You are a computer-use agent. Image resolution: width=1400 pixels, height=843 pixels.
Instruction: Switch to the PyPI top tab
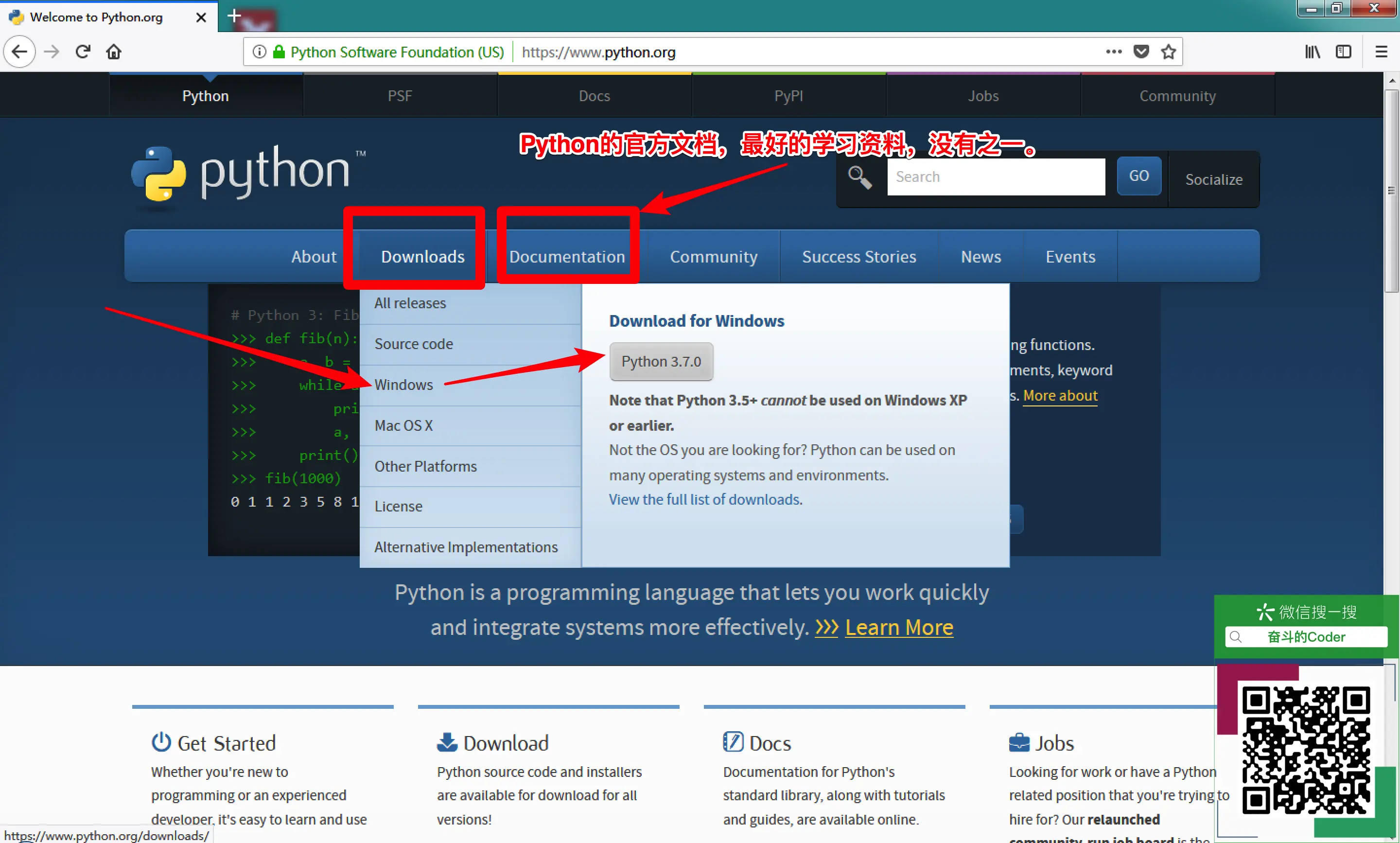pyautogui.click(x=788, y=95)
